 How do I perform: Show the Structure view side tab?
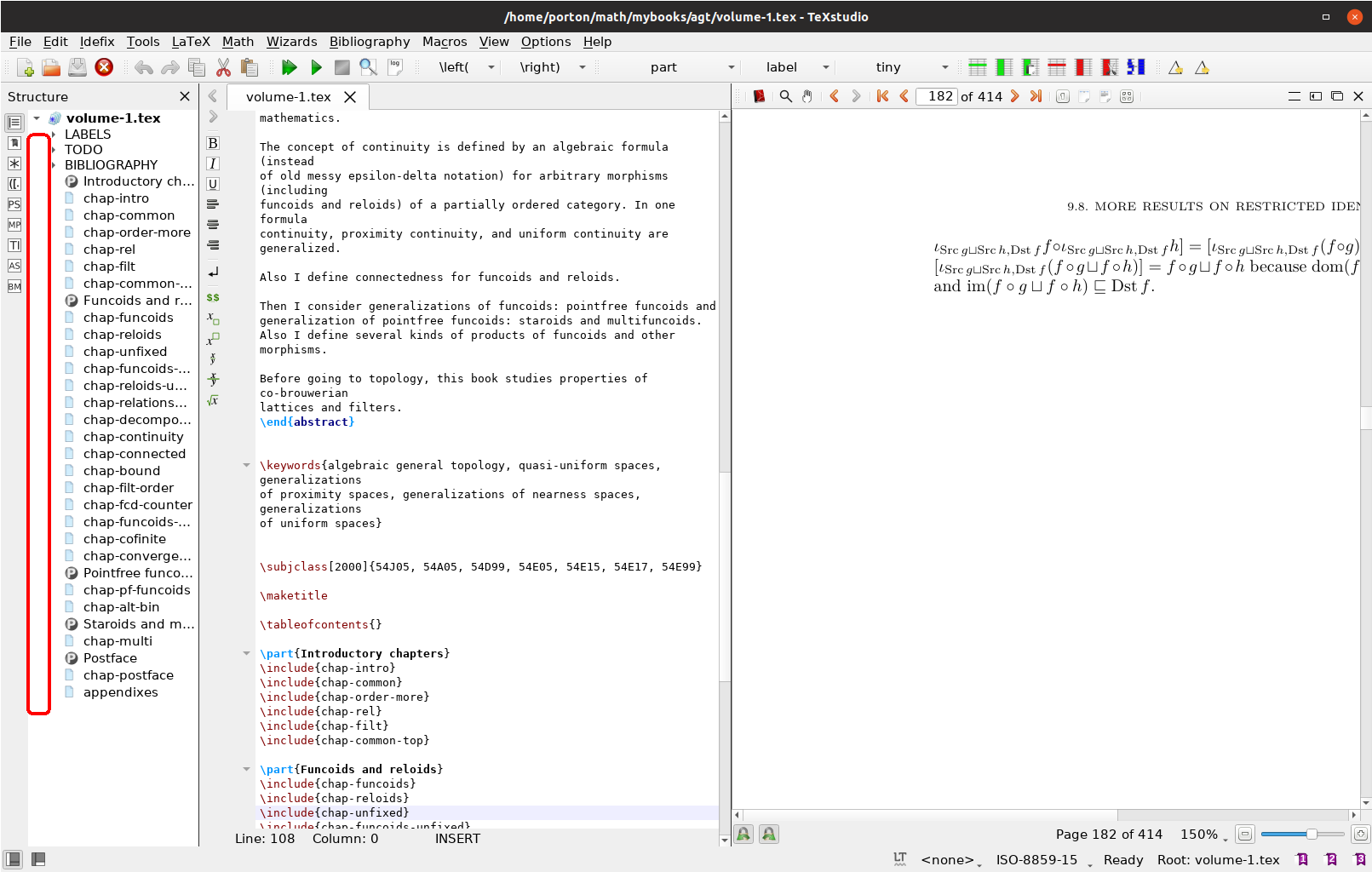pyautogui.click(x=14, y=123)
